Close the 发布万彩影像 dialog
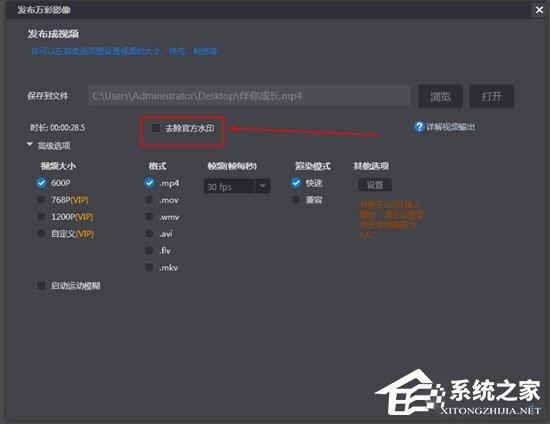The height and width of the screenshot is (424, 550). (x=539, y=10)
